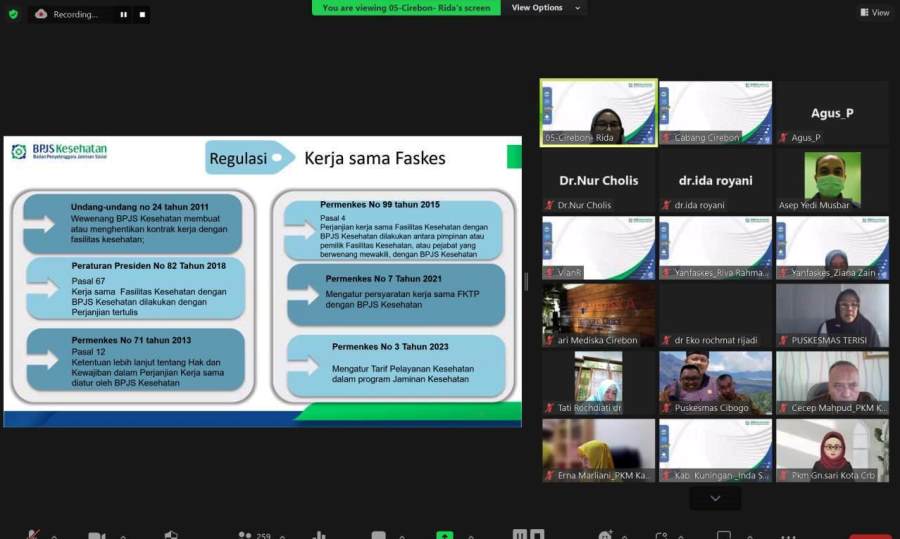Image resolution: width=900 pixels, height=539 pixels.
Task: Click the BPJS Kesehatan logo on the slide
Action: (x=59, y=152)
